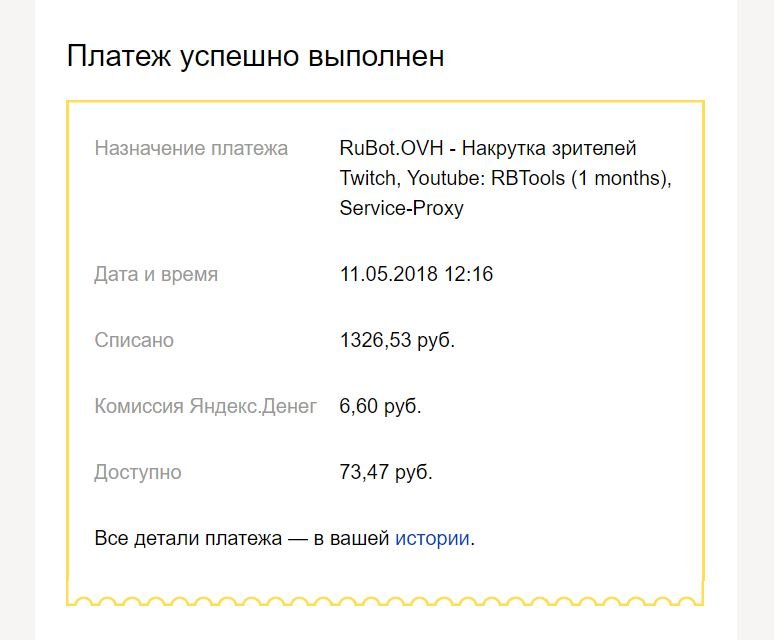Click the commission amount "6,60 руб."
The height and width of the screenshot is (640, 774).
[380, 406]
